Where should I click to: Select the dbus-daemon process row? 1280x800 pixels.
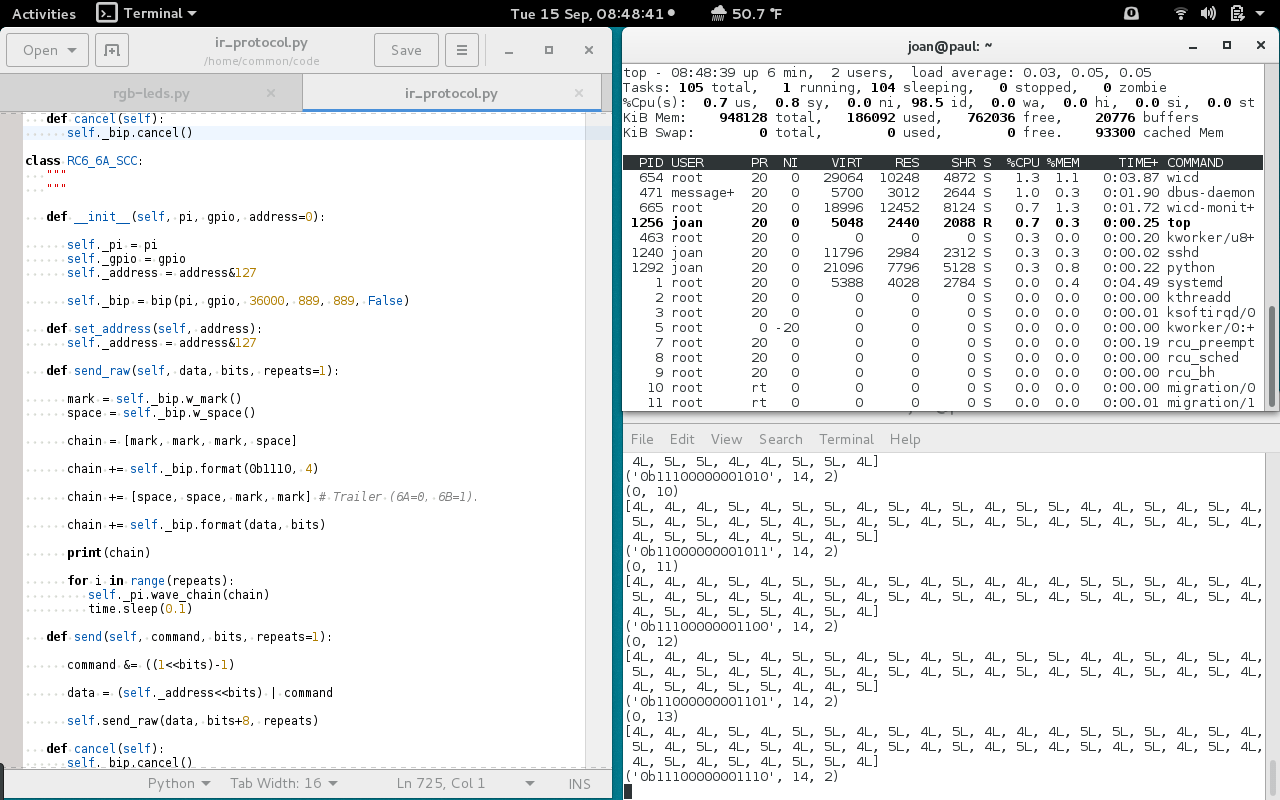point(945,192)
